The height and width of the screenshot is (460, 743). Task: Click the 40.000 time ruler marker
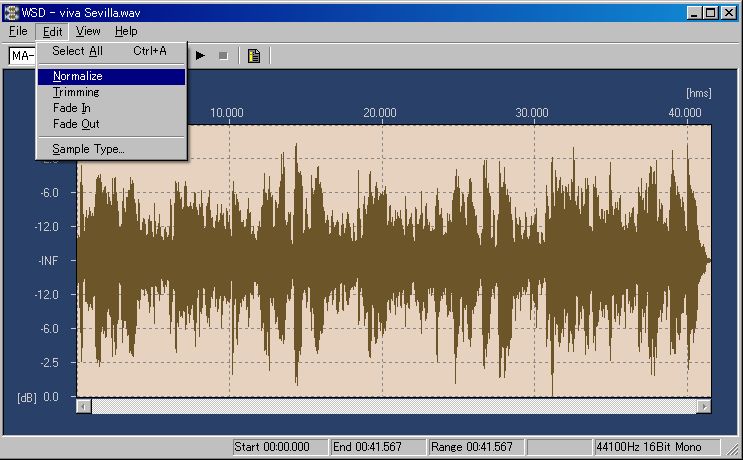[x=685, y=113]
